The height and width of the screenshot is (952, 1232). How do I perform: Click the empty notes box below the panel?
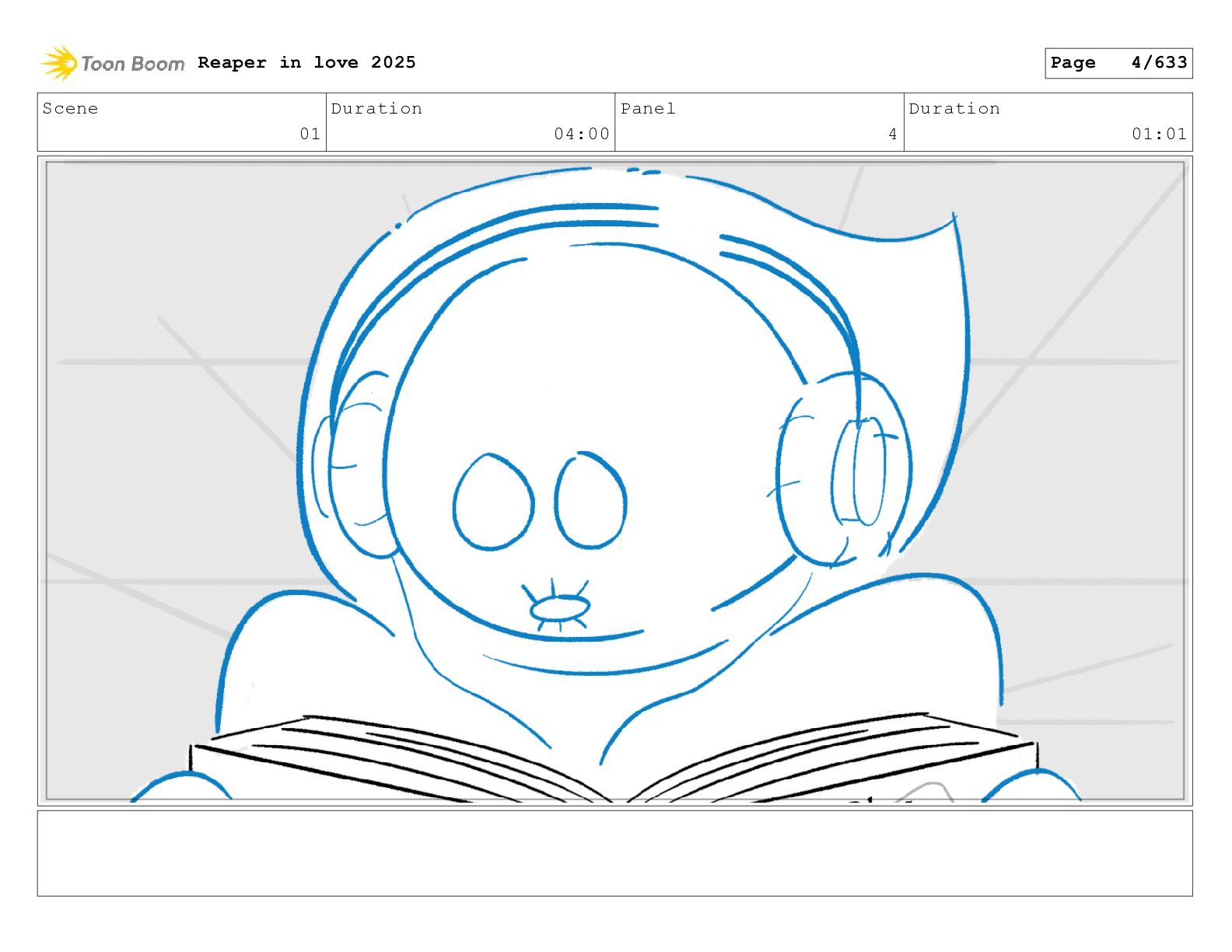[x=615, y=853]
